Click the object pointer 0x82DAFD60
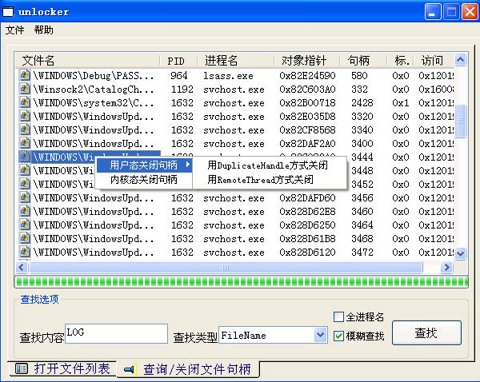This screenshot has width=480, height=382. 307,198
